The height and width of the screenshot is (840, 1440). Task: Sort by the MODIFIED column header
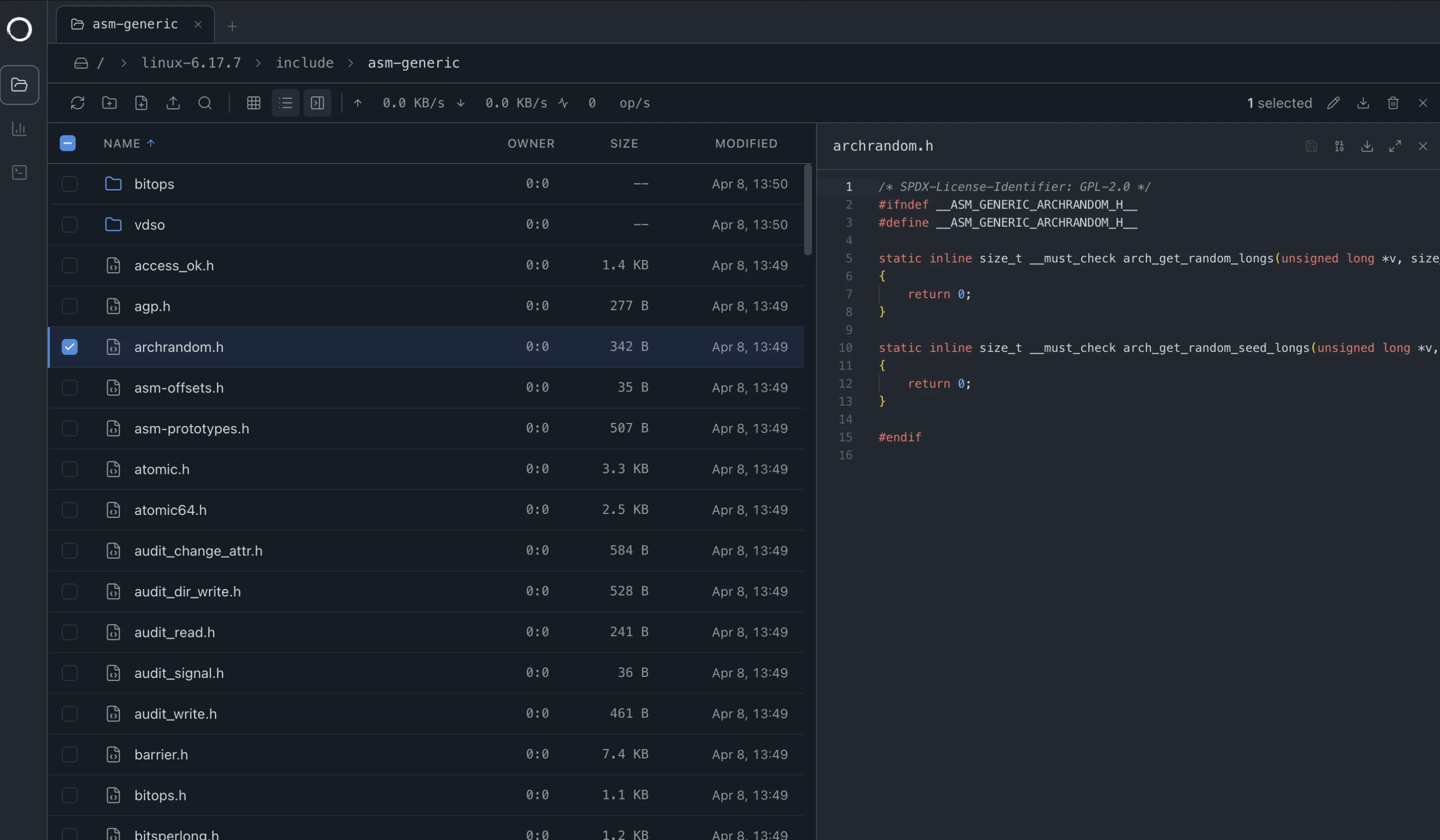tap(746, 143)
